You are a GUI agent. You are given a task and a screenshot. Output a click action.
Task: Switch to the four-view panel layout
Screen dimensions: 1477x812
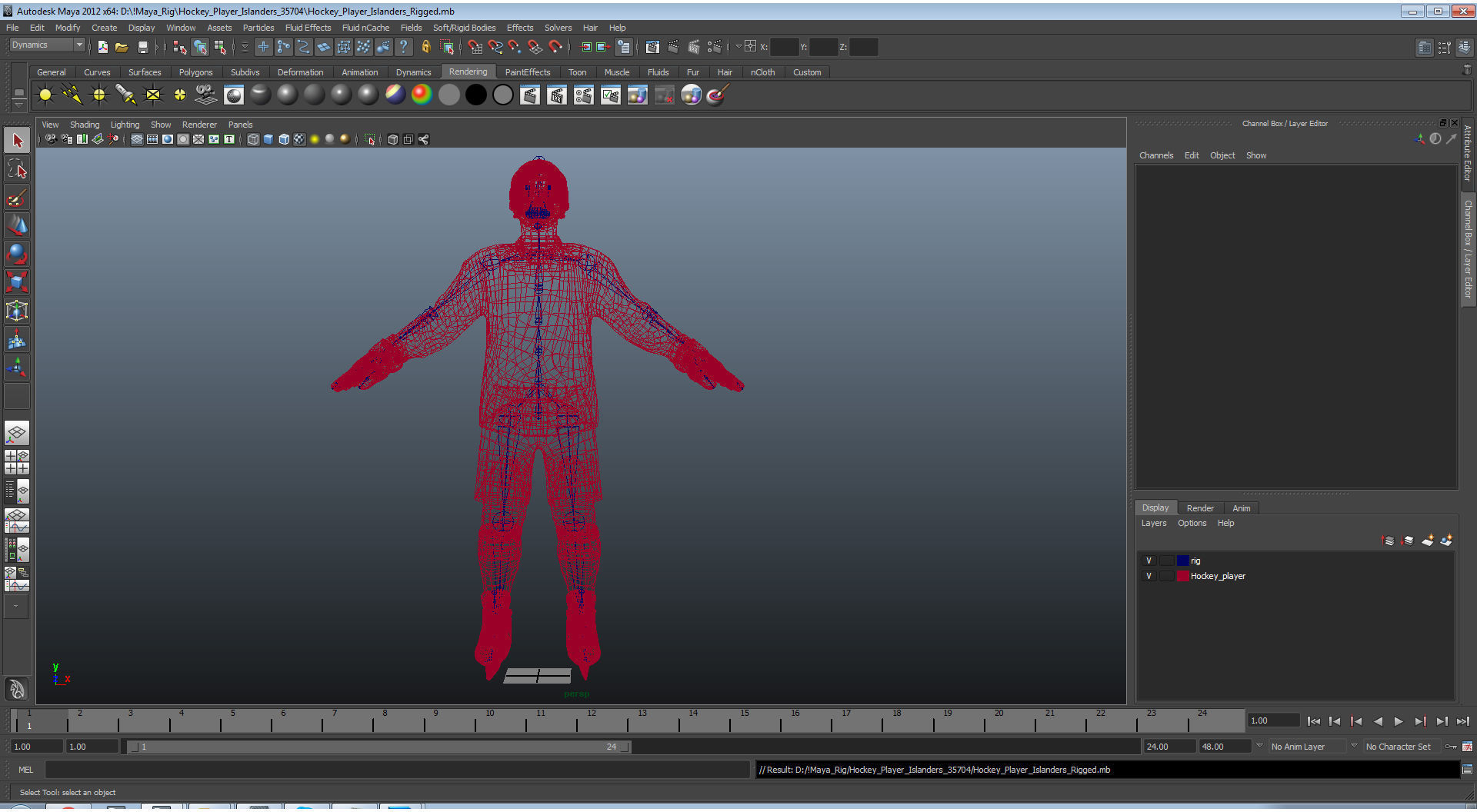tap(17, 462)
